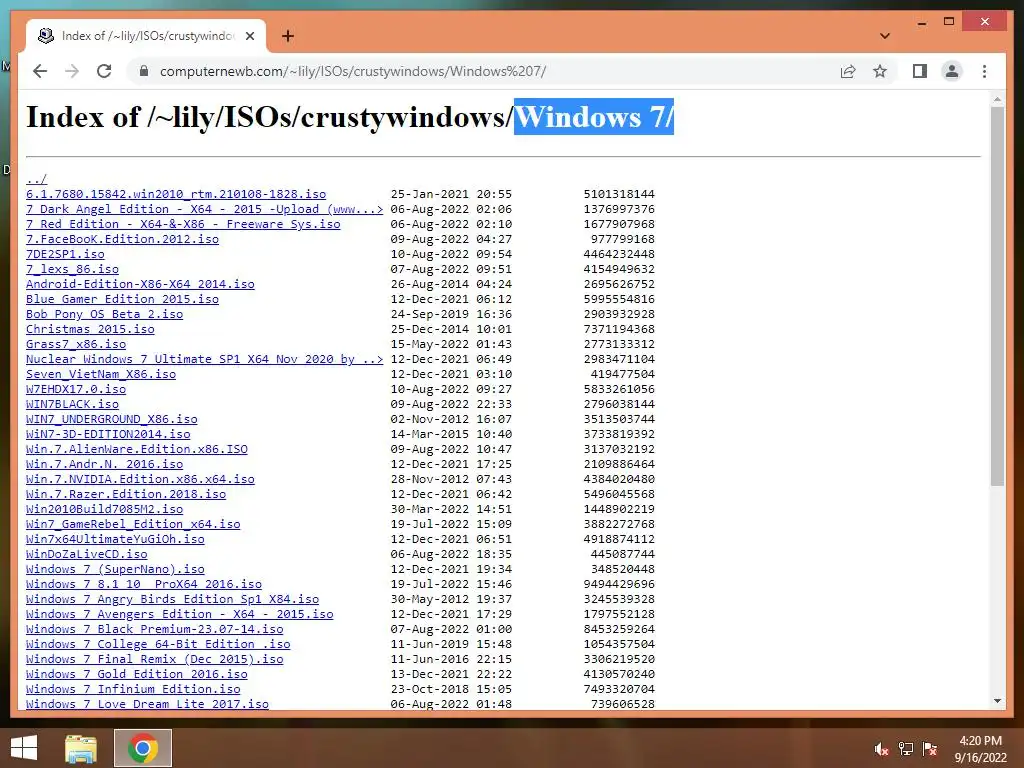The image size is (1024, 768).
Task: Open 7_lexs_86.iso link
Action: (x=72, y=269)
